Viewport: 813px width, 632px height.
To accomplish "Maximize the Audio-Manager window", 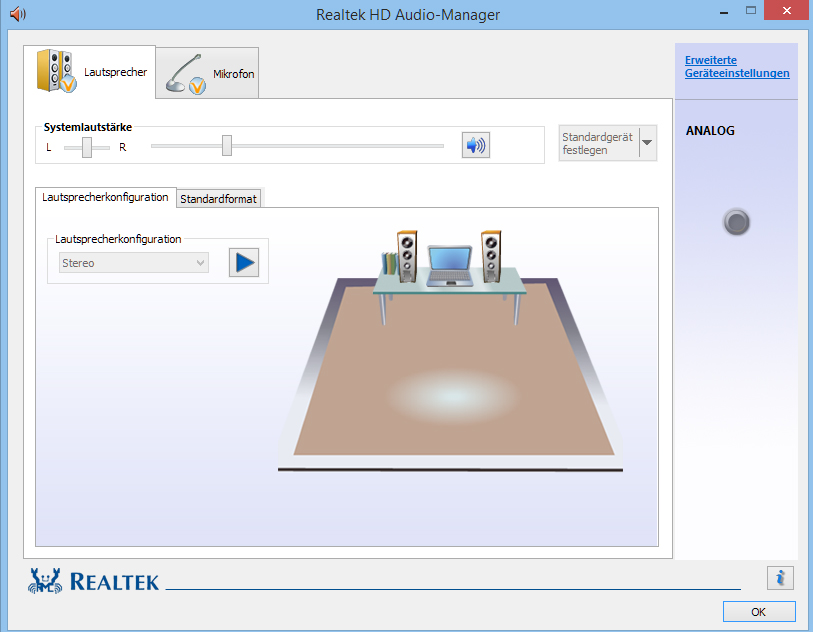I will point(751,10).
